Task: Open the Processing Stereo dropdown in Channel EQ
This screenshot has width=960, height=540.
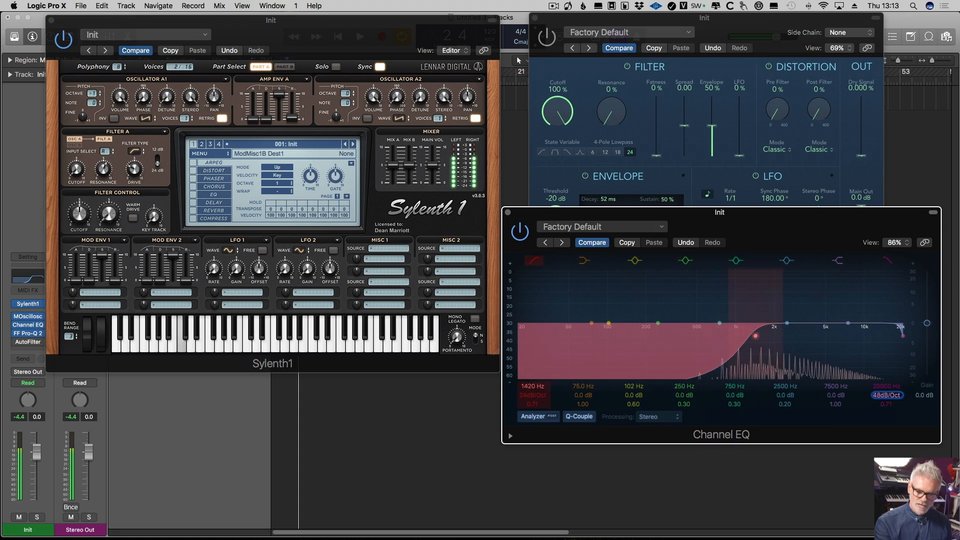Action: tap(659, 416)
